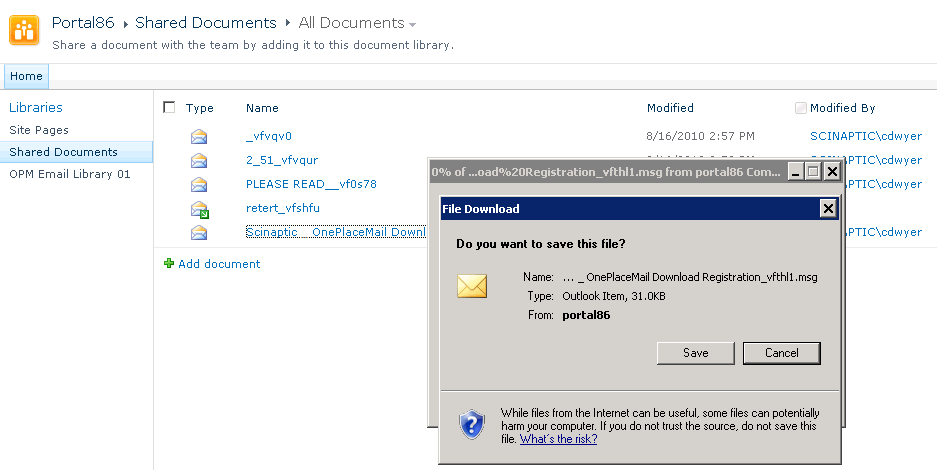The width and height of the screenshot is (937, 470).
Task: Click the checked-out mail icon beside retert_vfshfu
Action: coord(200,210)
